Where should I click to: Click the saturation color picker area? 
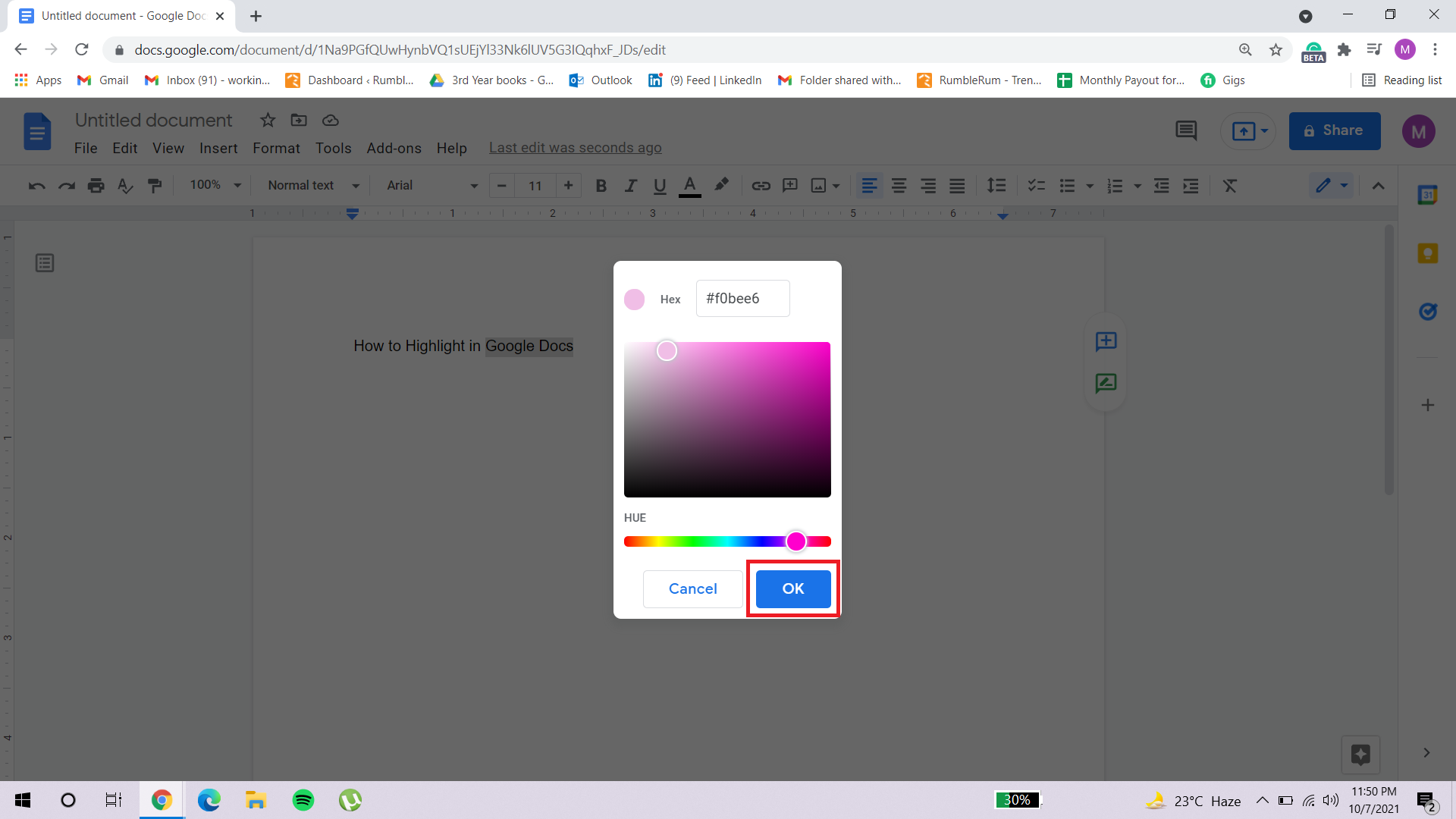pyautogui.click(x=727, y=419)
